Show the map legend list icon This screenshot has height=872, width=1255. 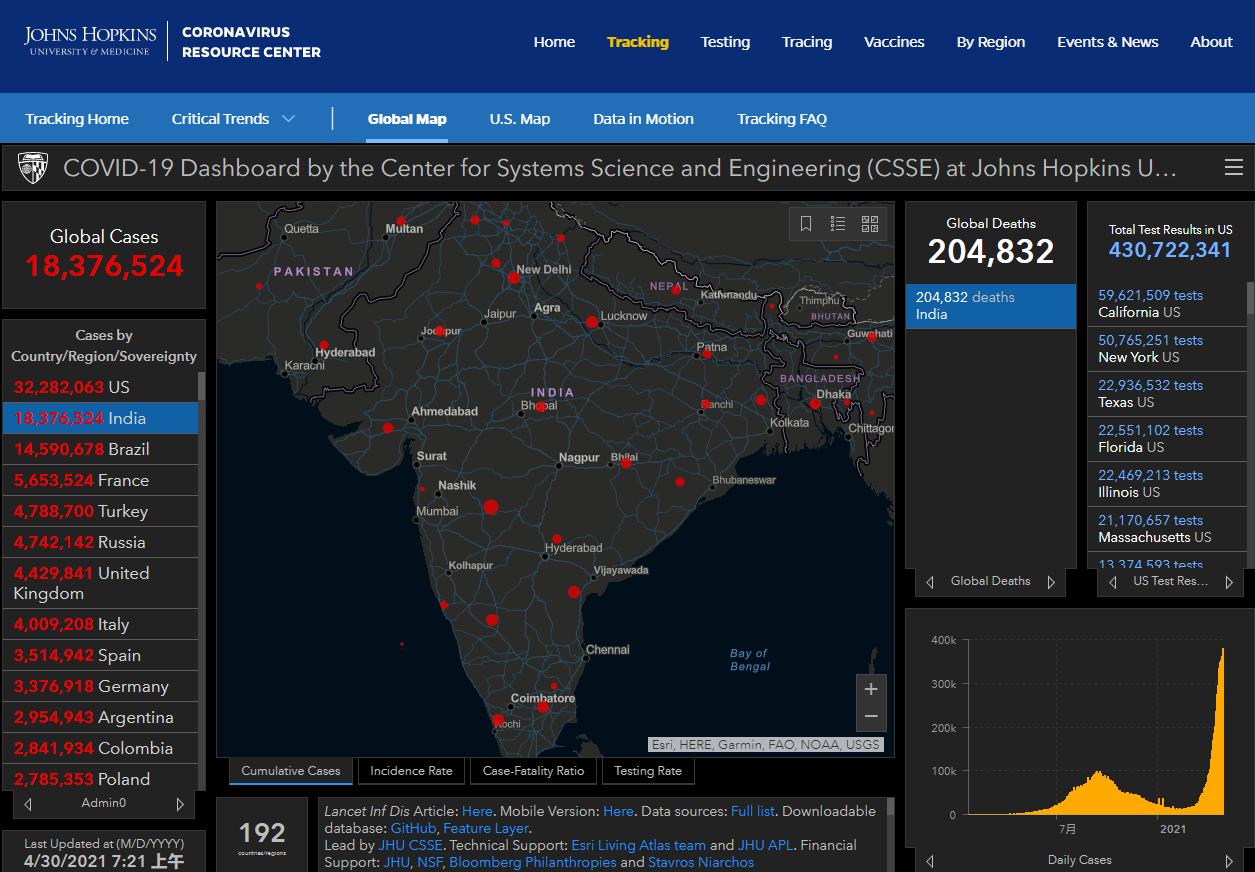click(x=838, y=224)
